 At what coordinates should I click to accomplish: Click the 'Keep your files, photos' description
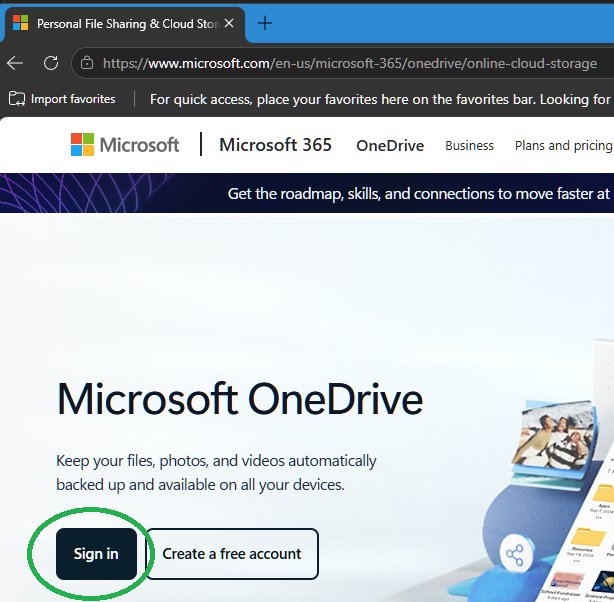[216, 473]
